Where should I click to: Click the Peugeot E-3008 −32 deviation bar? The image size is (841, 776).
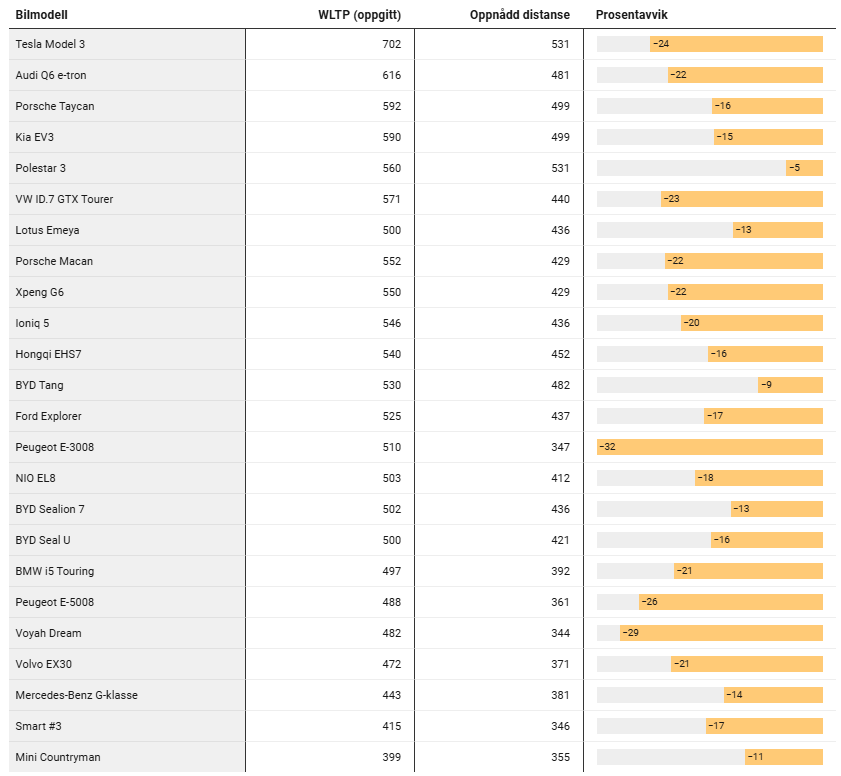709,447
